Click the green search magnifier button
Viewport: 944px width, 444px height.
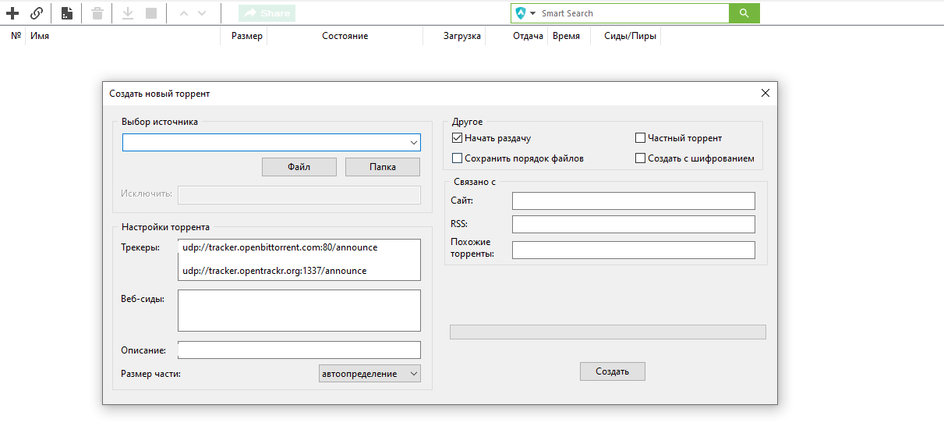coord(744,13)
